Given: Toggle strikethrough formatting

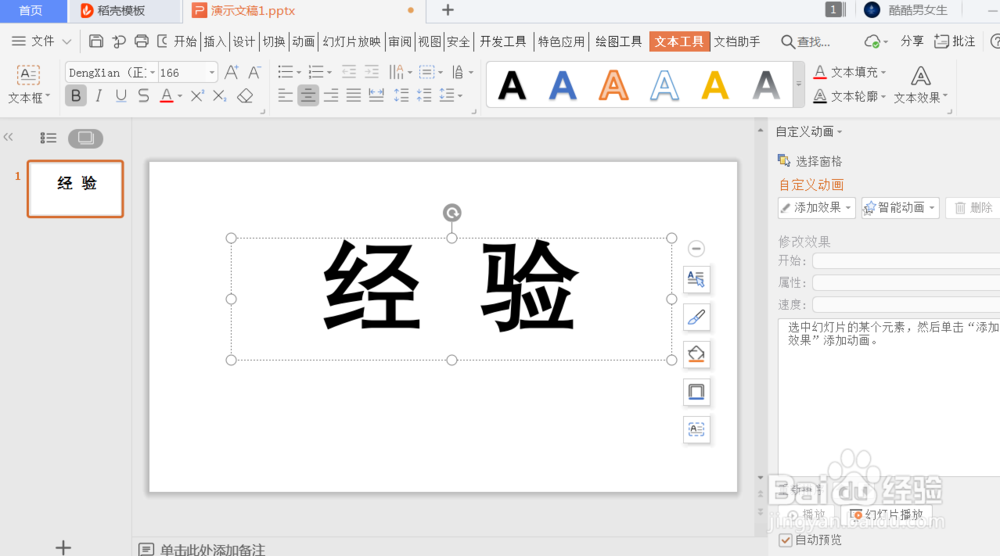Looking at the screenshot, I should pyautogui.click(x=143, y=96).
